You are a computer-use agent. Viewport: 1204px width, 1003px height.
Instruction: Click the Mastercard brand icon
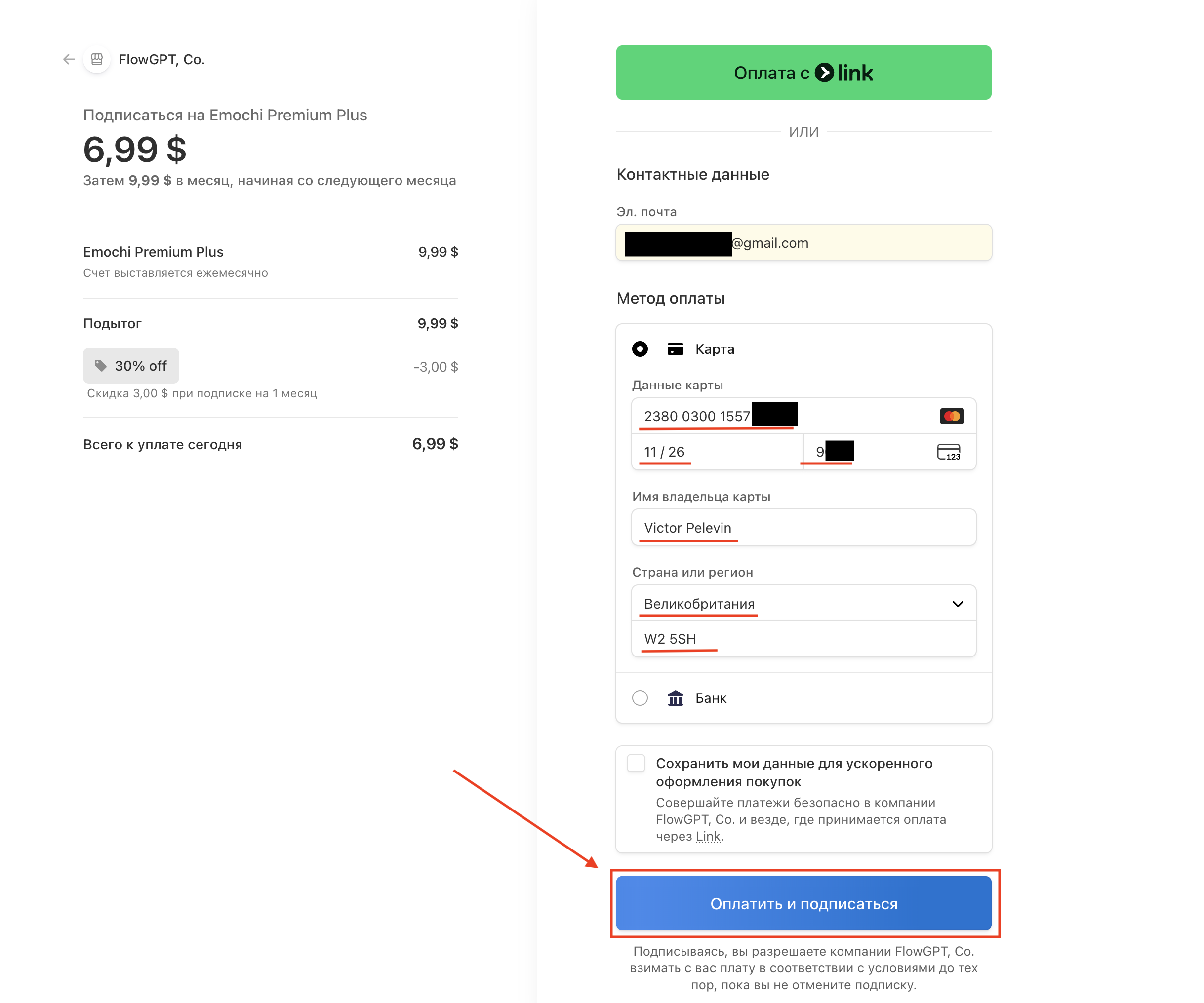[952, 416]
